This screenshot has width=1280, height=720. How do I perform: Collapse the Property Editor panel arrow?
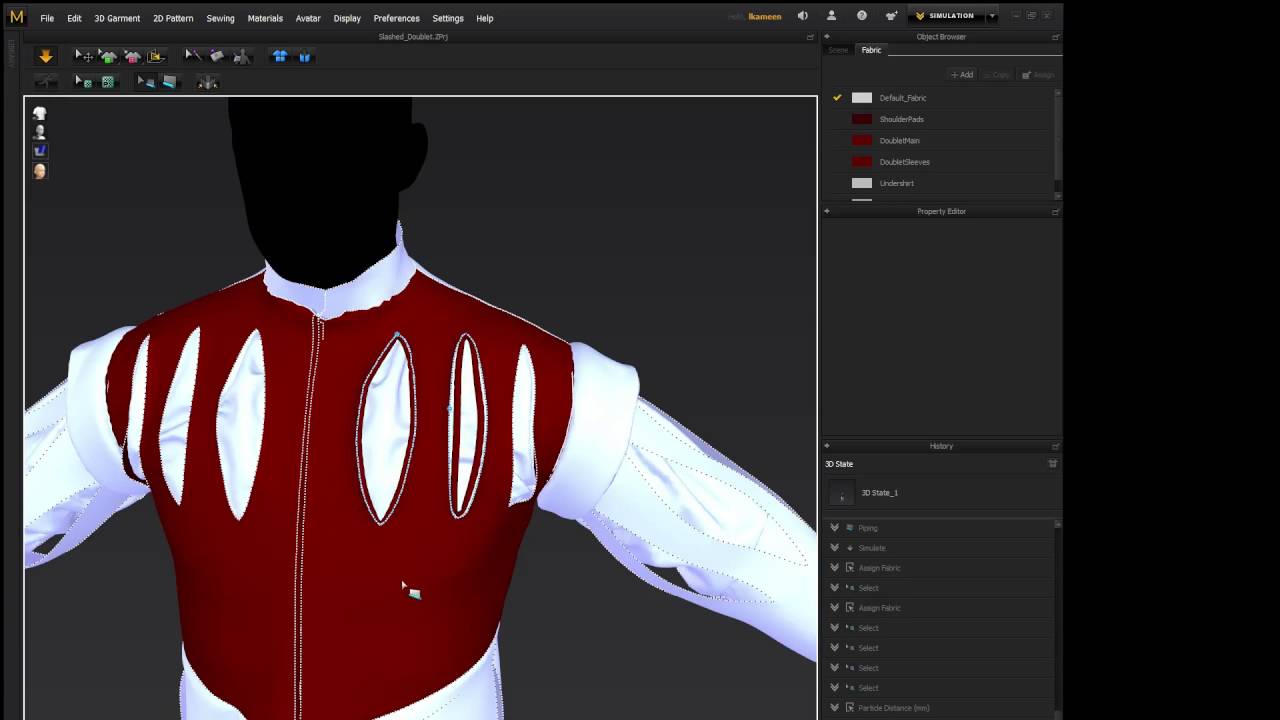[x=827, y=211]
